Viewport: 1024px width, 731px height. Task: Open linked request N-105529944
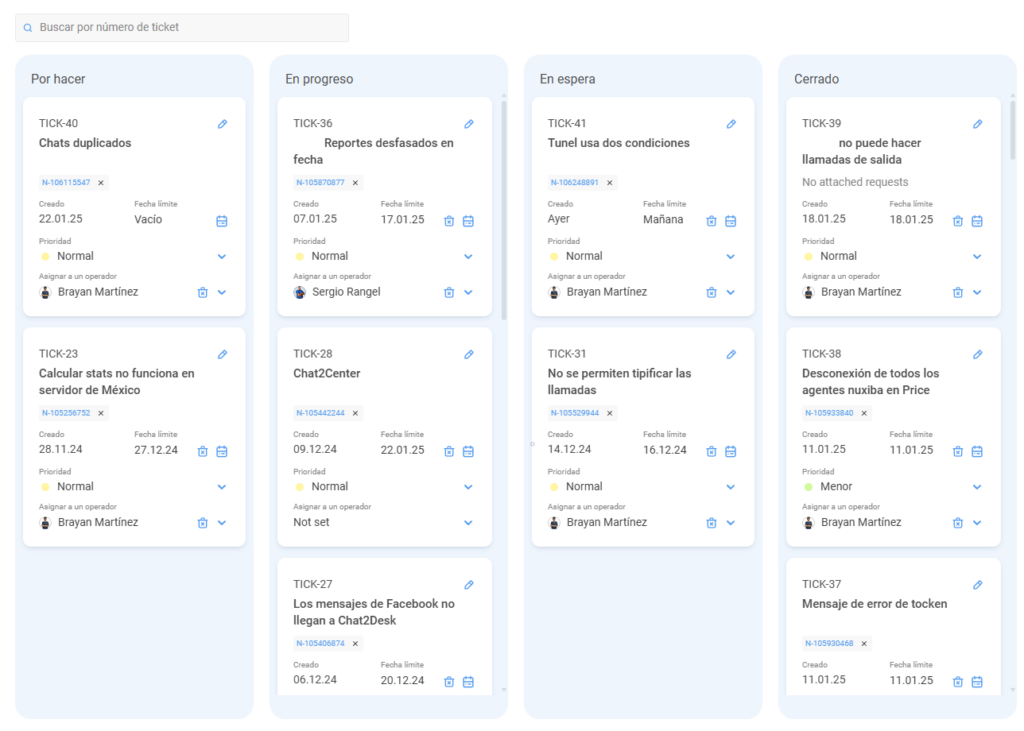(575, 414)
